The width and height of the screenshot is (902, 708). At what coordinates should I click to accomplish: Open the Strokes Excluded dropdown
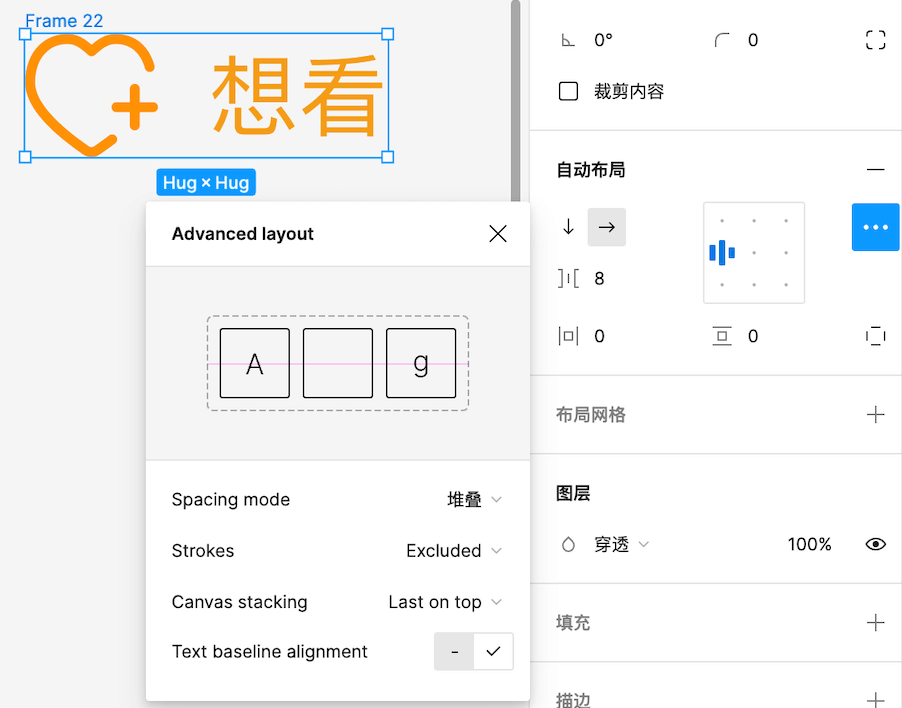point(453,551)
